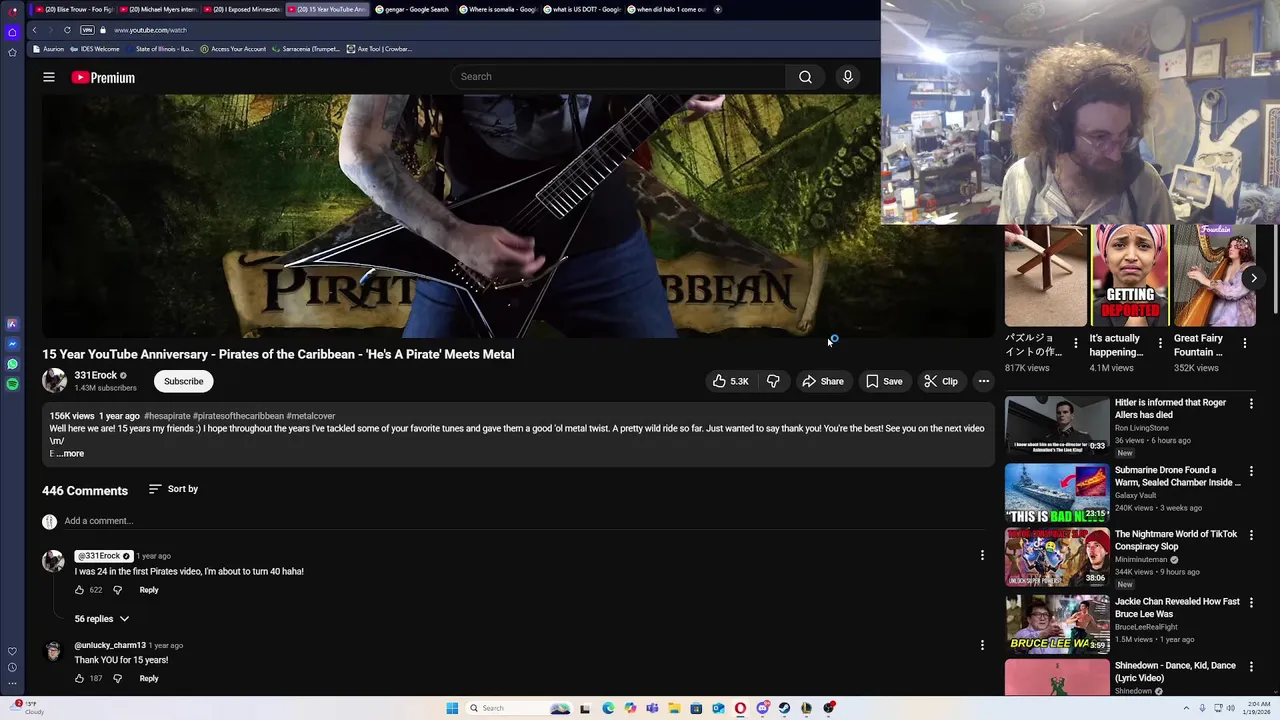This screenshot has width=1280, height=720.
Task: Dislike the 331Erock pinned comment
Action: pos(117,590)
